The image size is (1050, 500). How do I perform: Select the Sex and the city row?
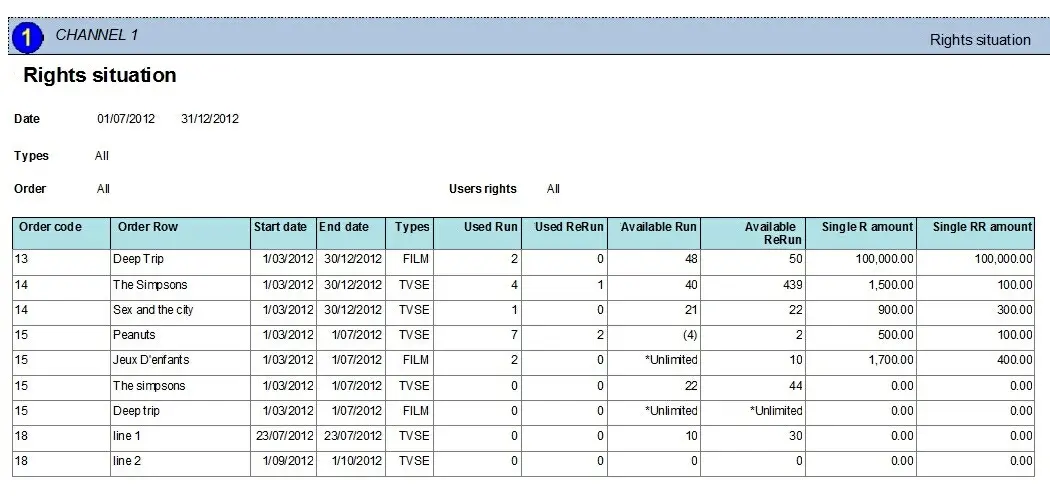click(153, 310)
